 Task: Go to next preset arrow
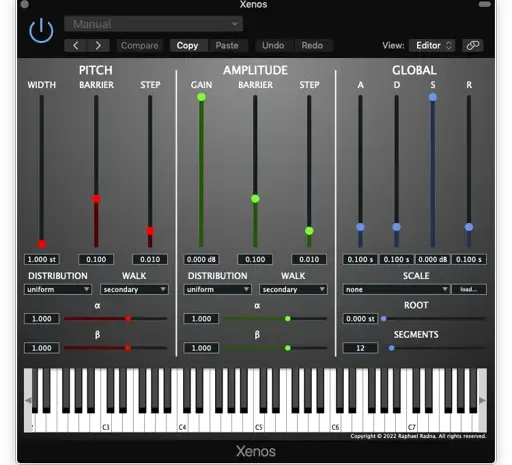pos(98,45)
